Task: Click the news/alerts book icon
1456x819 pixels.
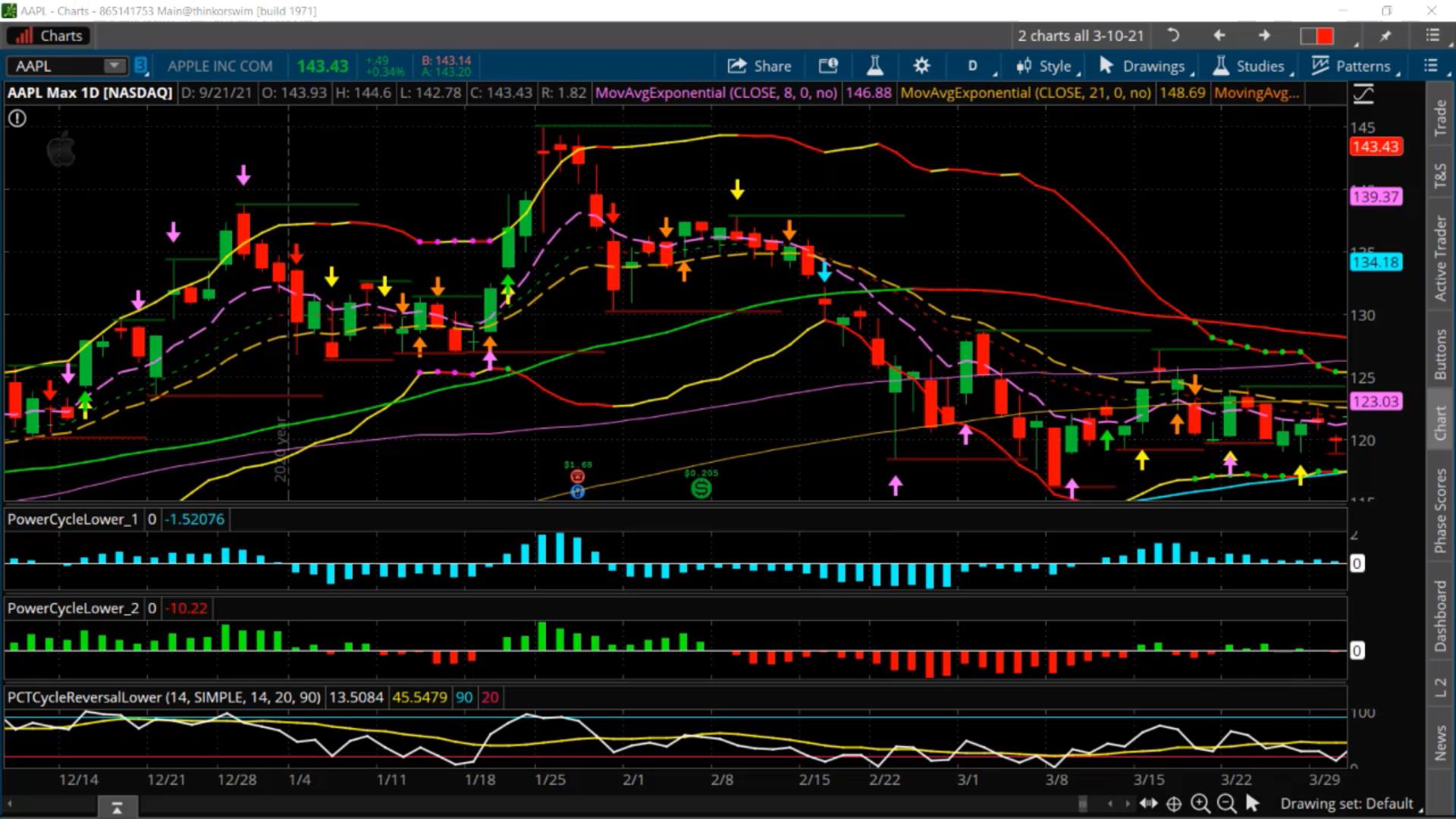Action: point(828,66)
